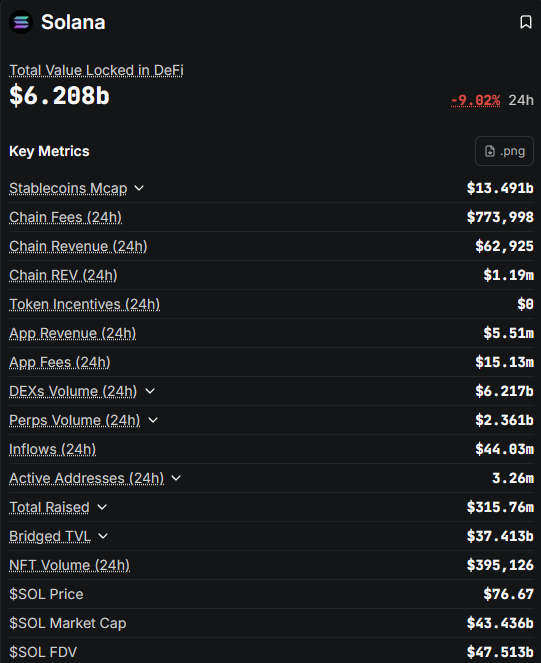Click the $76.67 SOL price value

(x=508, y=594)
